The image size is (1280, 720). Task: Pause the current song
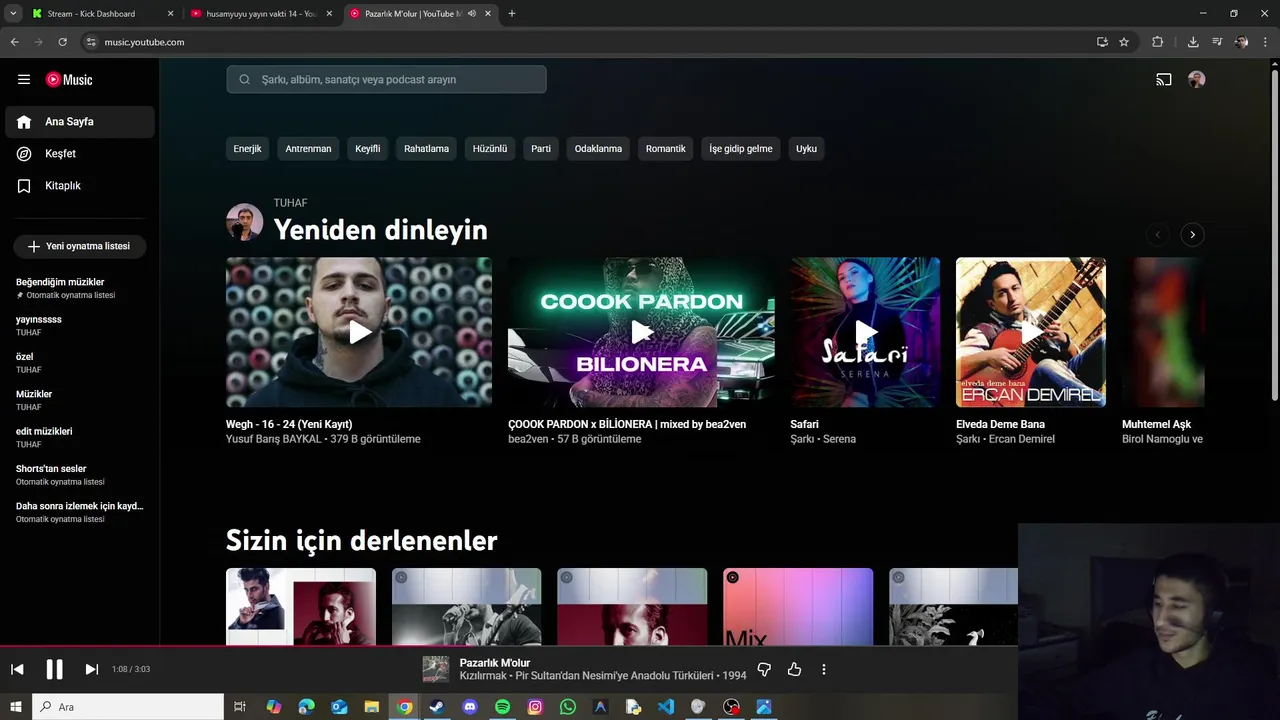55,669
